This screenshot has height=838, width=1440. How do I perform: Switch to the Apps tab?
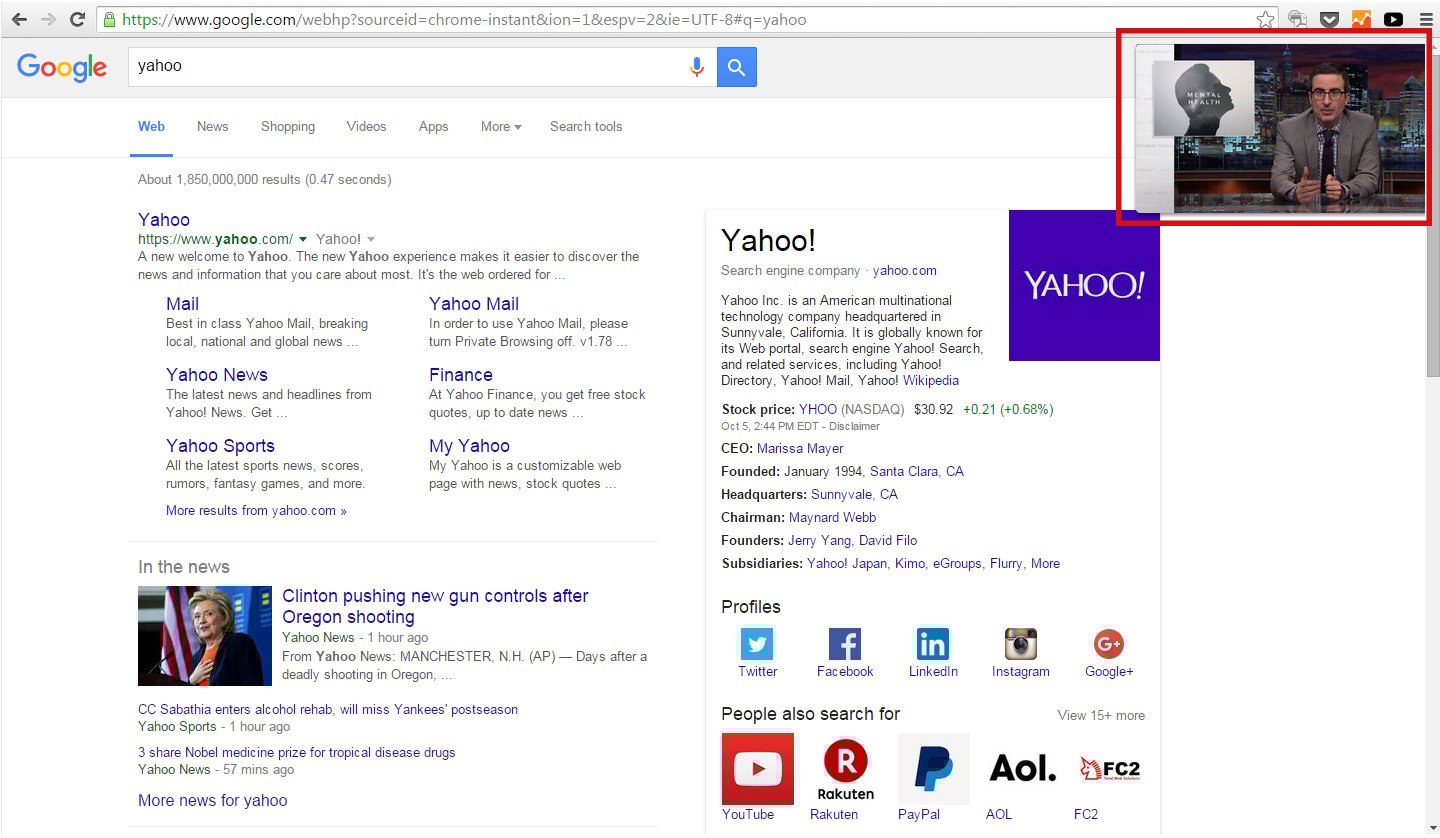click(433, 127)
